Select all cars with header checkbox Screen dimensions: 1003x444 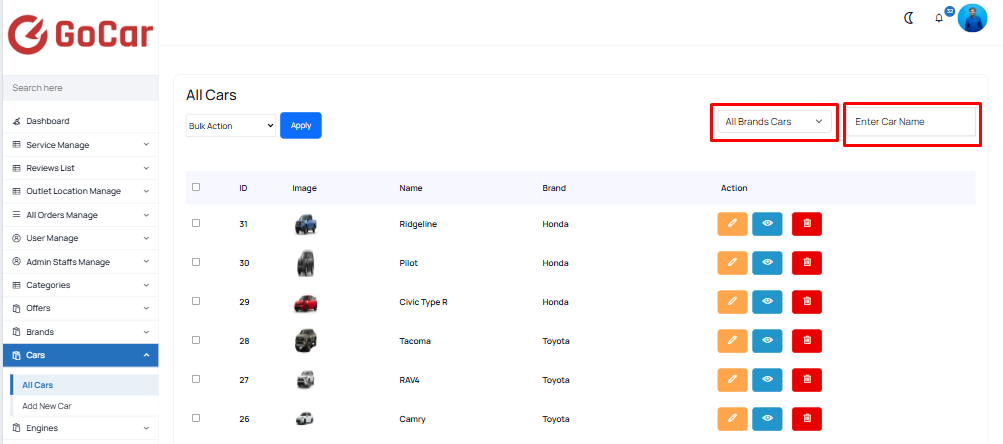pyautogui.click(x=196, y=187)
